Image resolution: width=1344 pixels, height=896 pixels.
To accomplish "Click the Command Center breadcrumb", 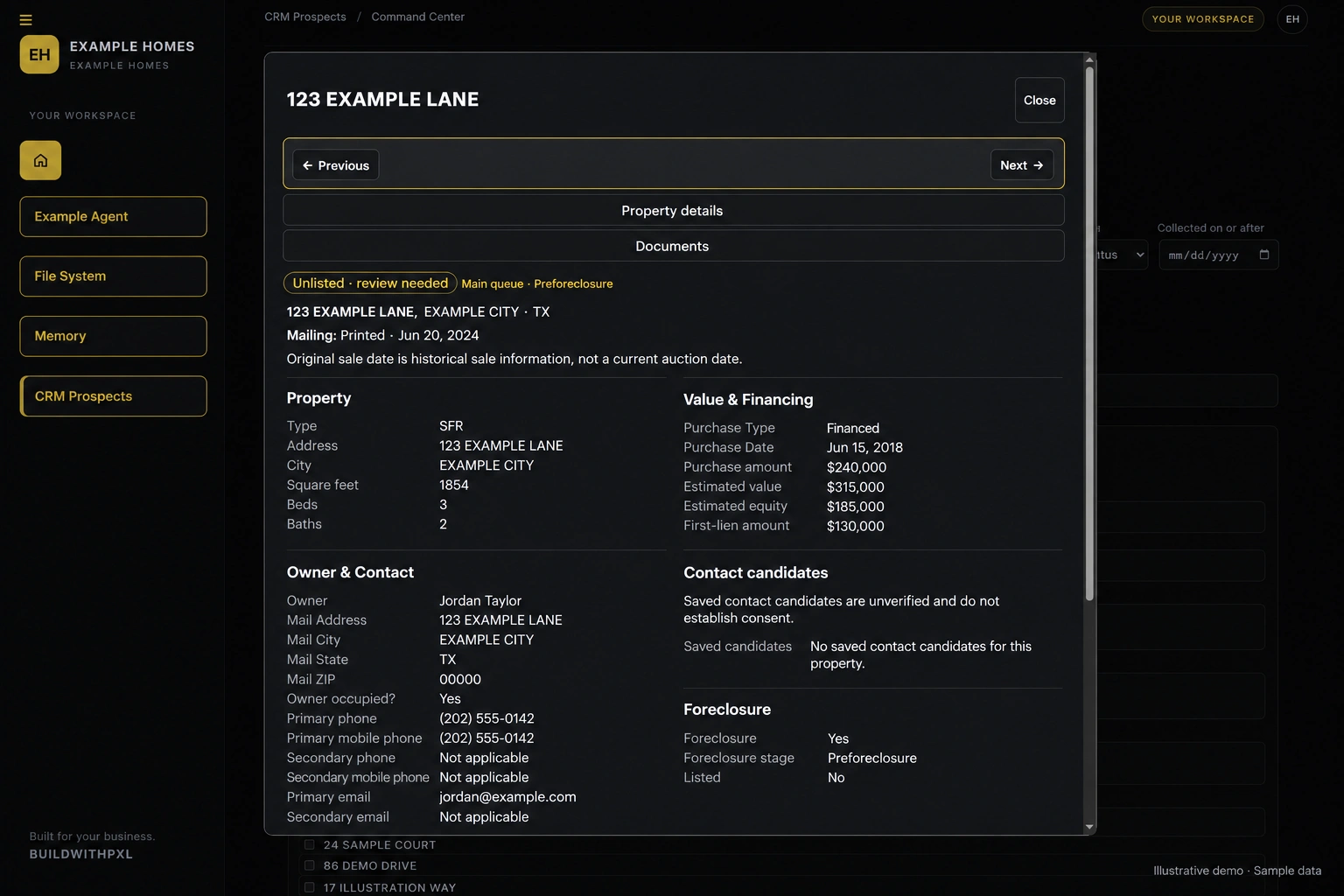I will (x=417, y=17).
